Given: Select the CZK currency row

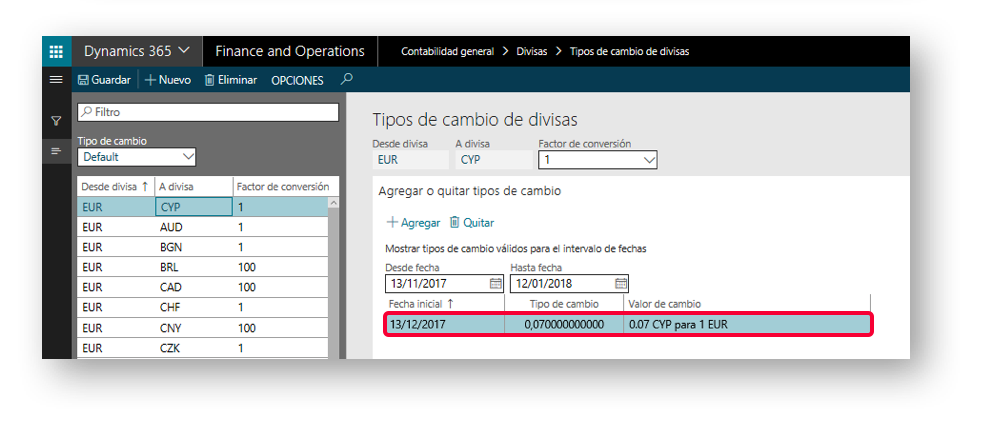Looking at the screenshot, I should coord(203,348).
